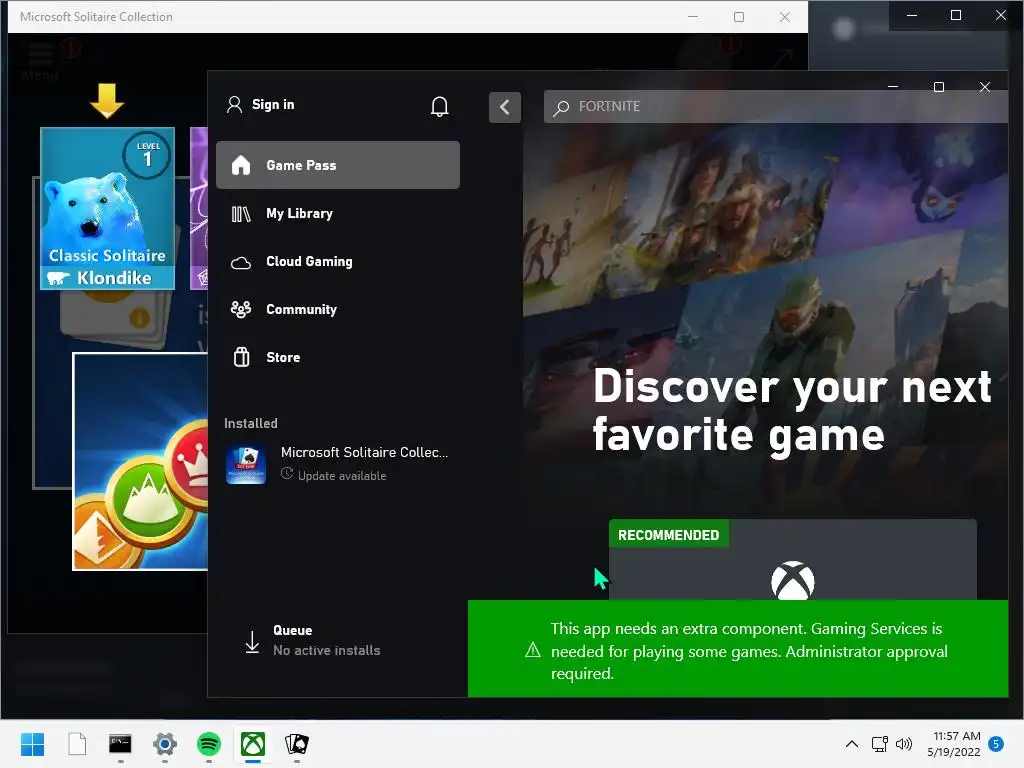
Task: Open the Queue download icon
Action: tap(252, 641)
